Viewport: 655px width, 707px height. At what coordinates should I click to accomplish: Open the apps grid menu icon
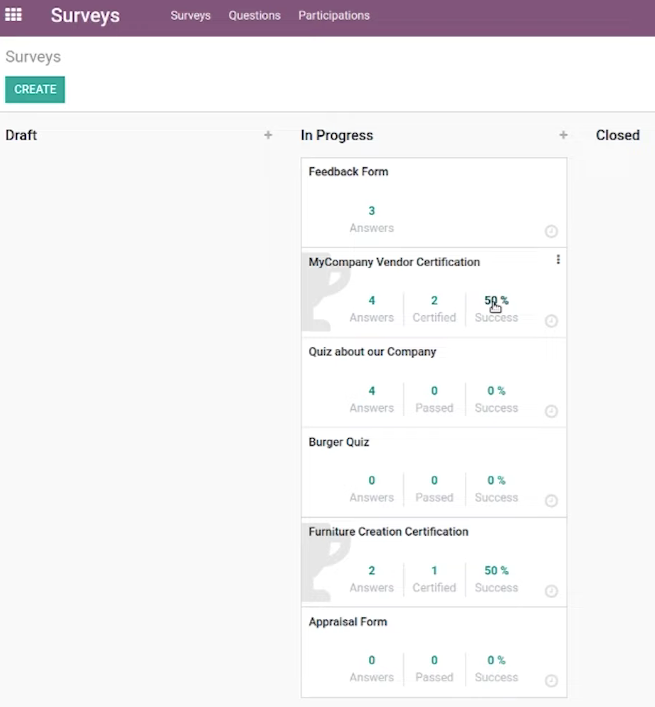tap(13, 15)
